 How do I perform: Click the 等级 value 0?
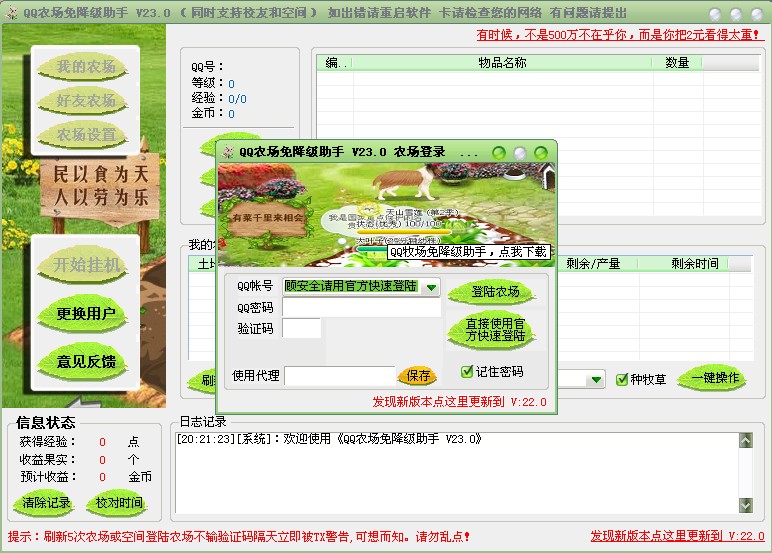click(x=231, y=84)
